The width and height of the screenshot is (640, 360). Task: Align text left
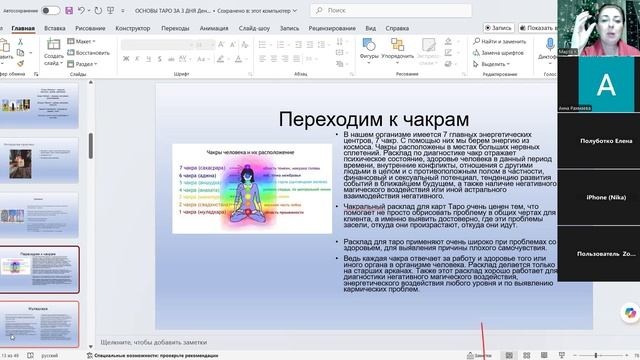coord(262,59)
